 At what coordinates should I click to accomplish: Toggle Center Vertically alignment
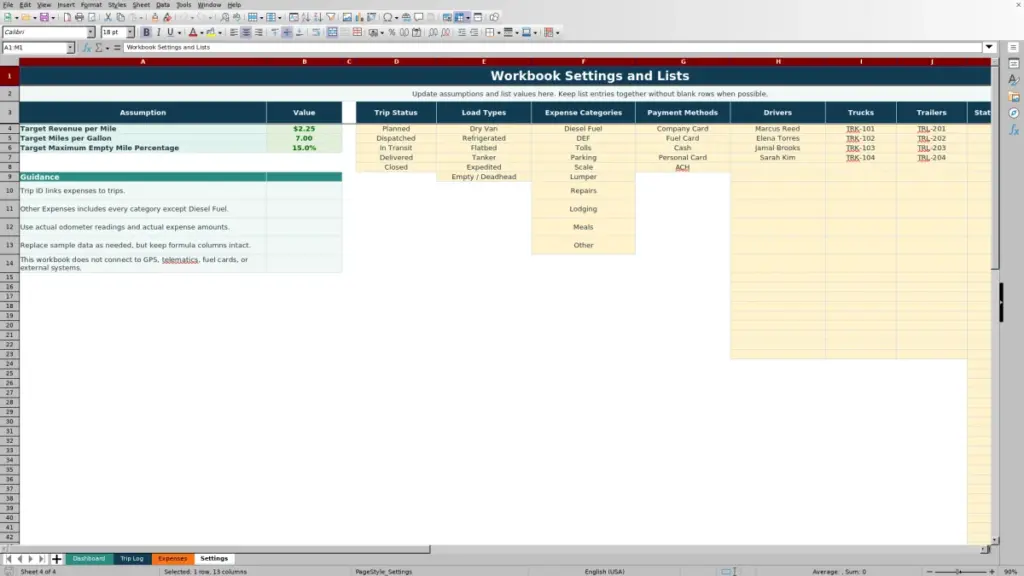[287, 32]
